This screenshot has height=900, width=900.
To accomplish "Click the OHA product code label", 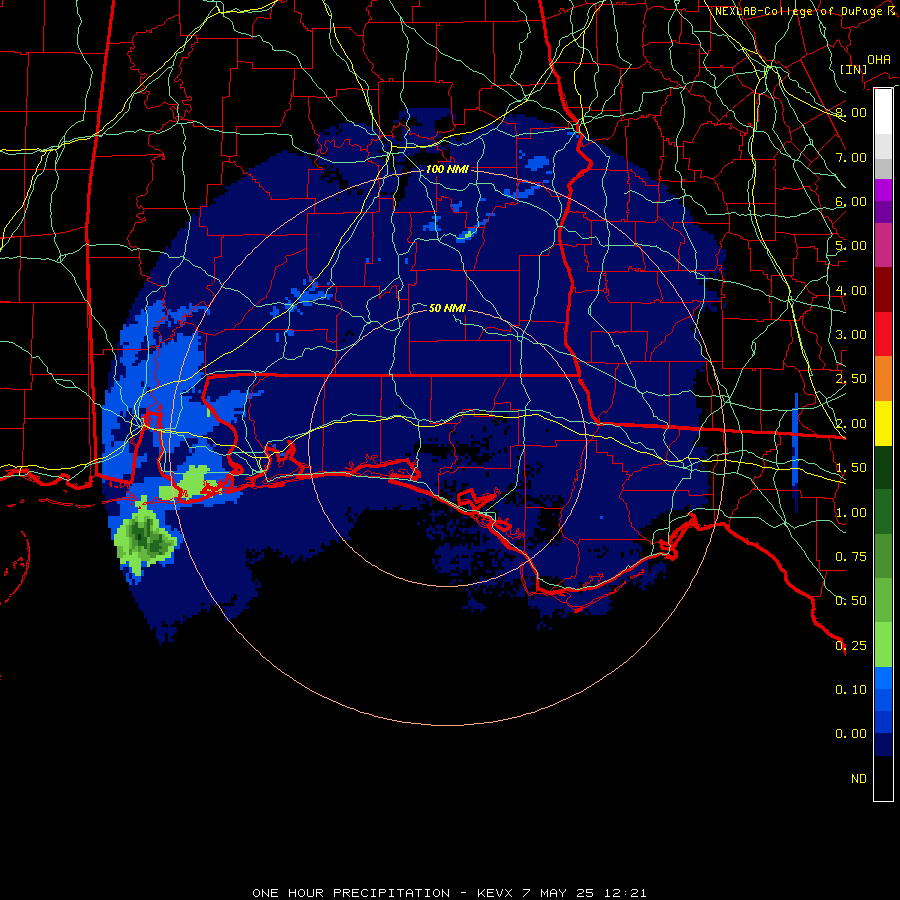I will pyautogui.click(x=879, y=60).
